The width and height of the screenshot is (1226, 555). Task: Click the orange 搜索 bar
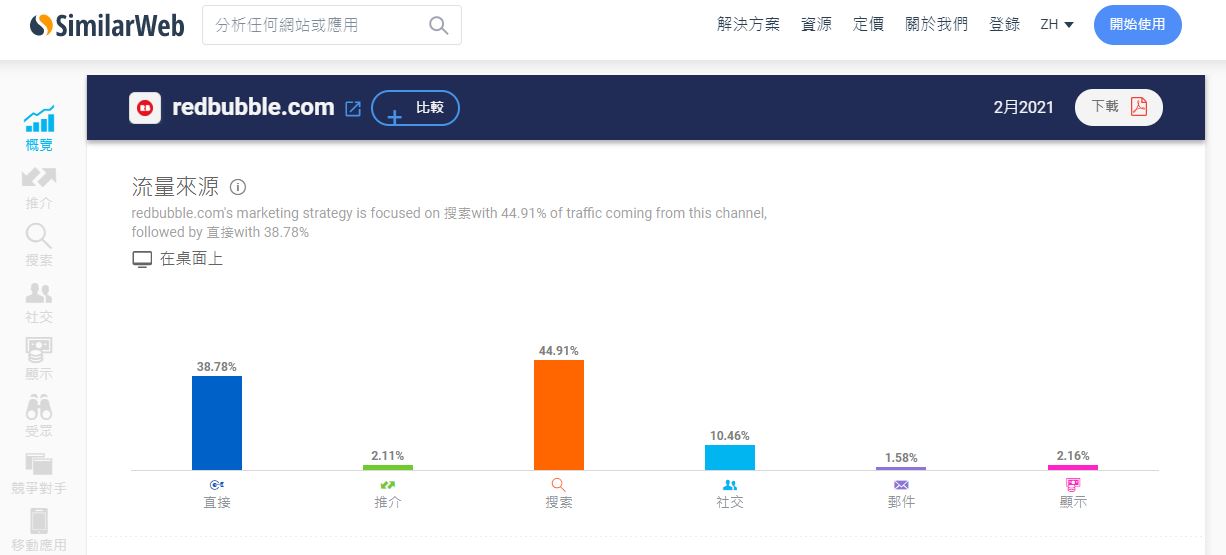(559, 415)
